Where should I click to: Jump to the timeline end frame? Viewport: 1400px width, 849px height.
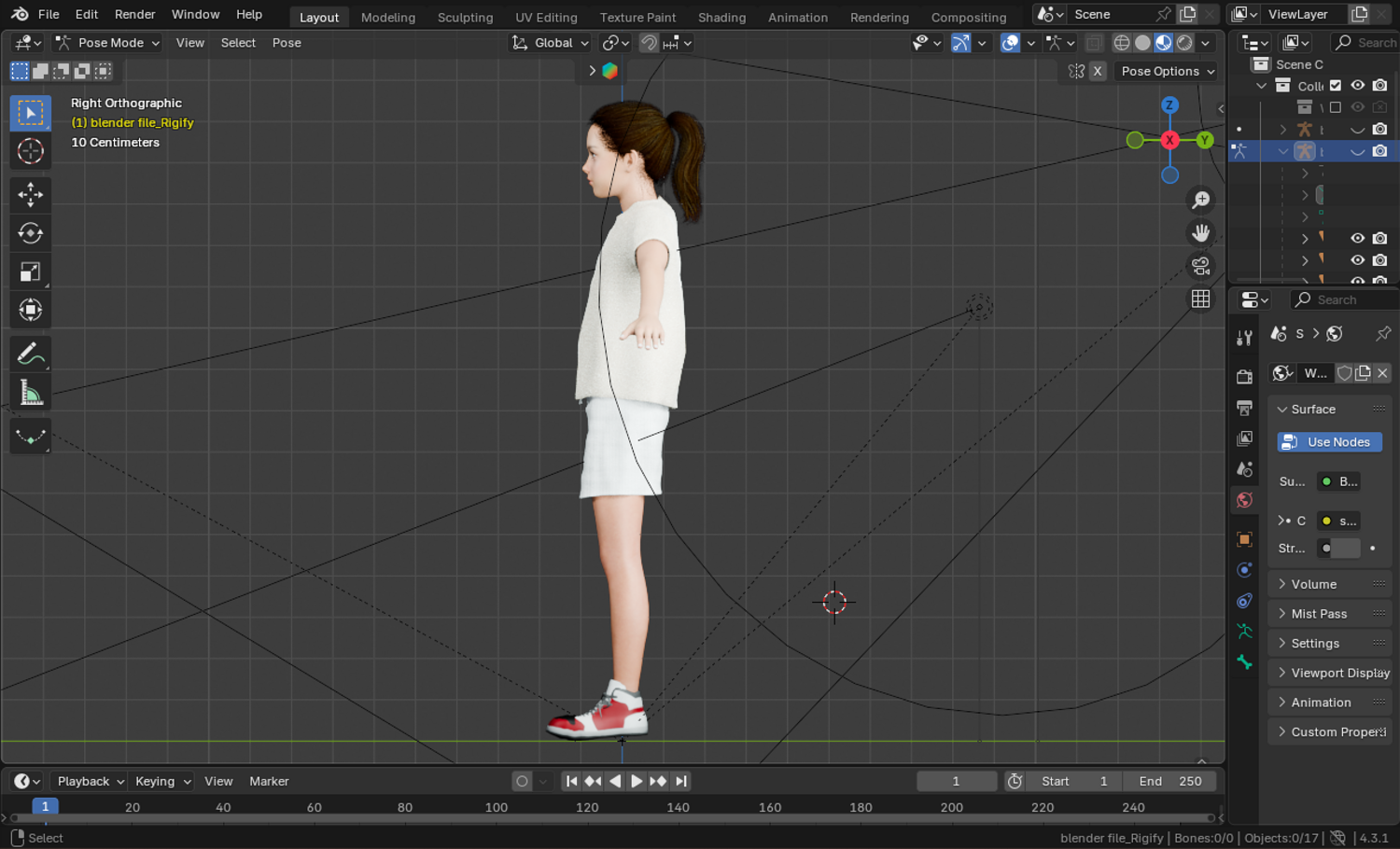click(x=680, y=781)
